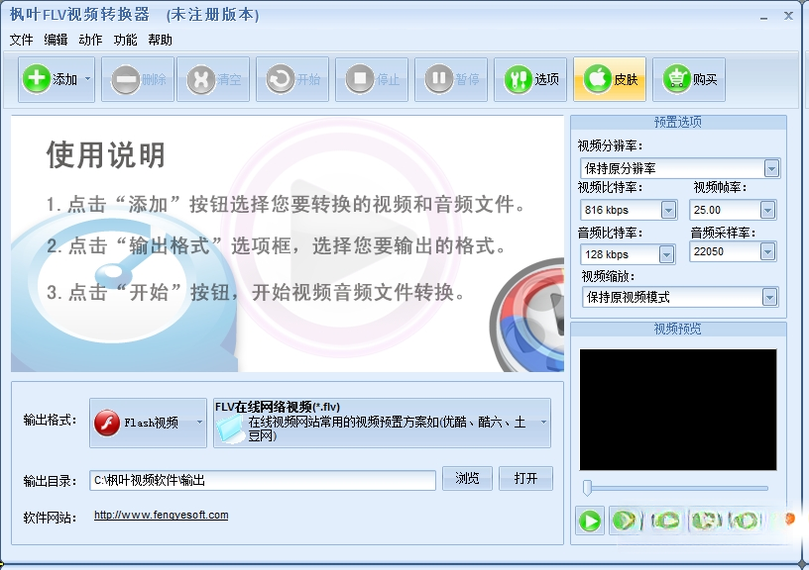Click the 使用说明 instructions panel heading
This screenshot has height=570, width=809.
point(106,155)
